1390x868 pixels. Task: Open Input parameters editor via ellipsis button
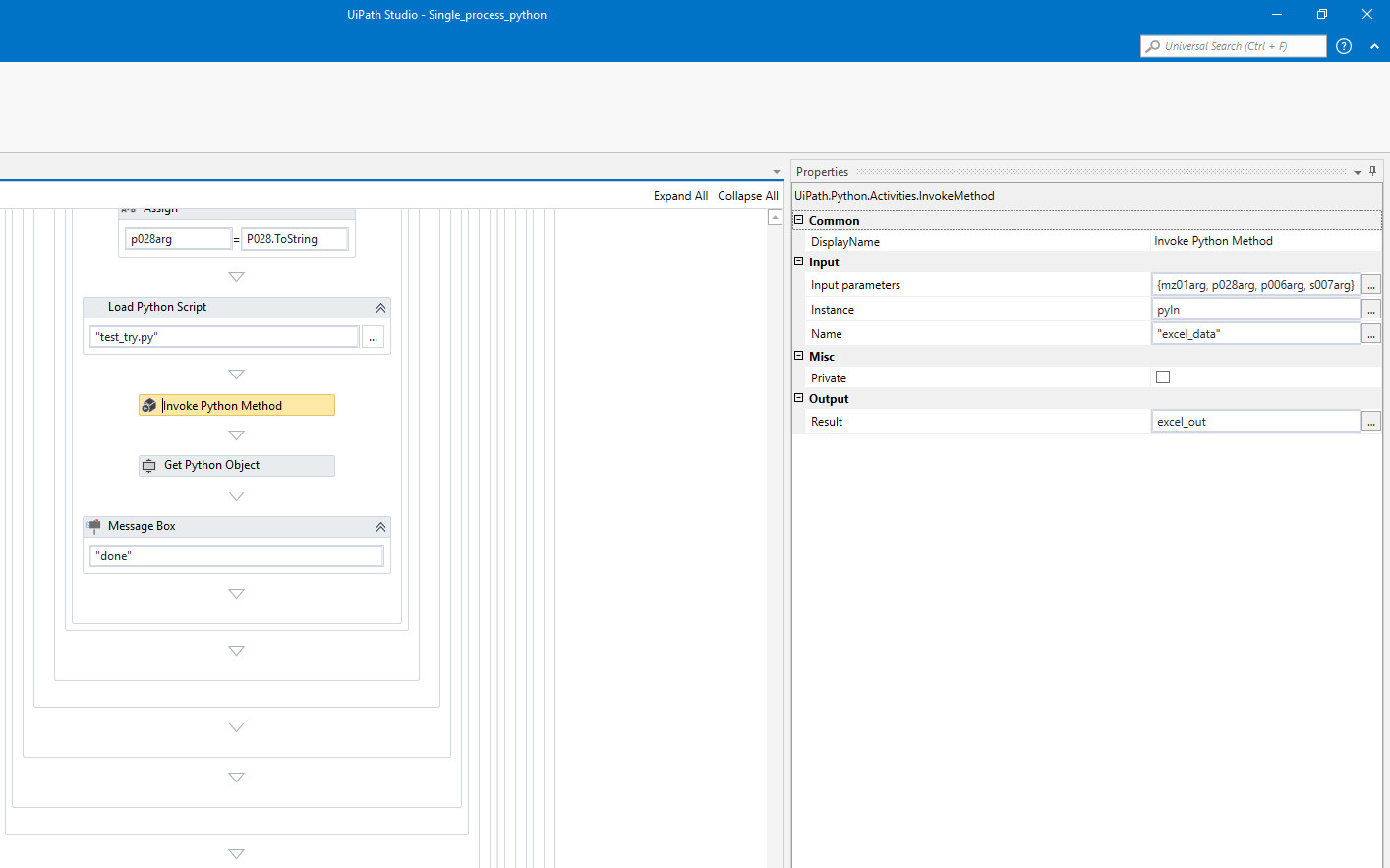point(1371,285)
